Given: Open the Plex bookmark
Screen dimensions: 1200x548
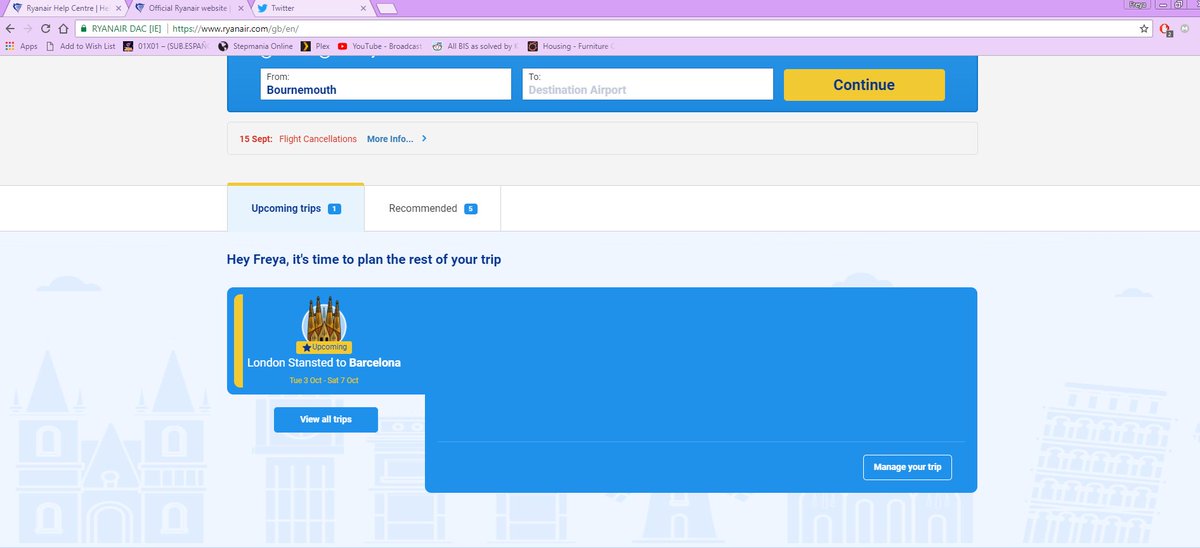Looking at the screenshot, I should coord(315,46).
